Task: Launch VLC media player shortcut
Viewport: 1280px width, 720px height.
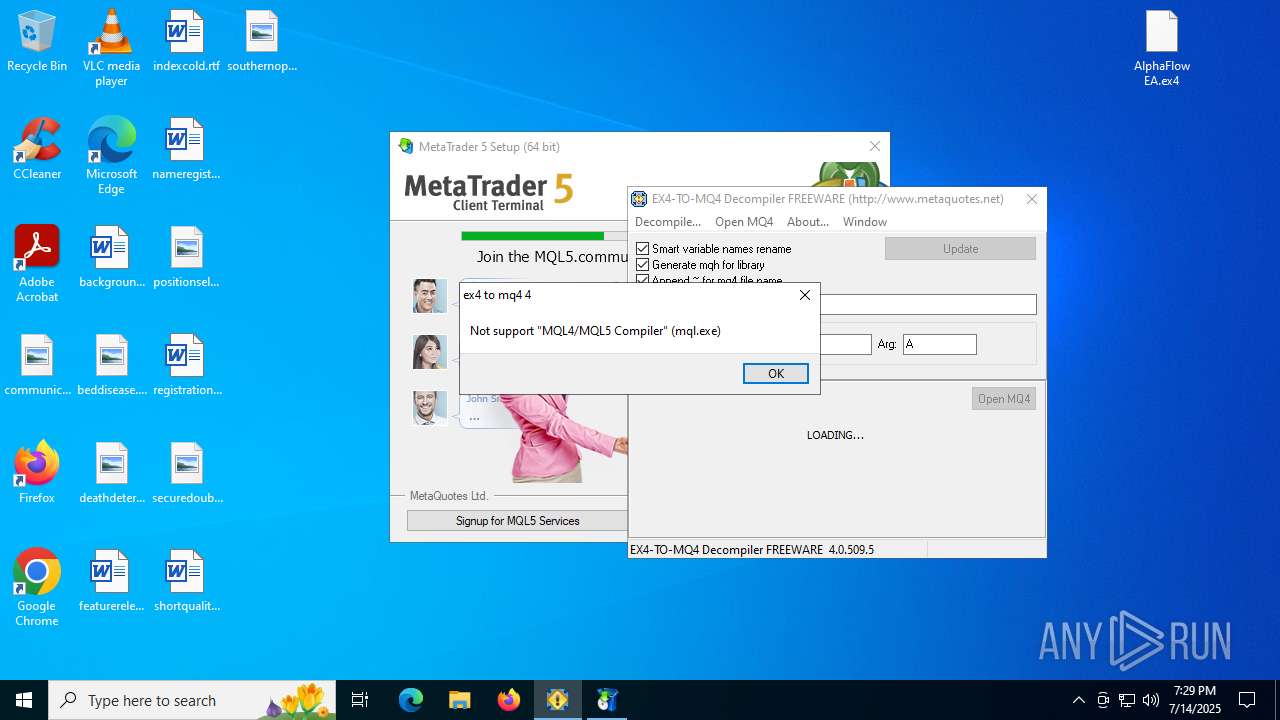Action: (x=111, y=47)
